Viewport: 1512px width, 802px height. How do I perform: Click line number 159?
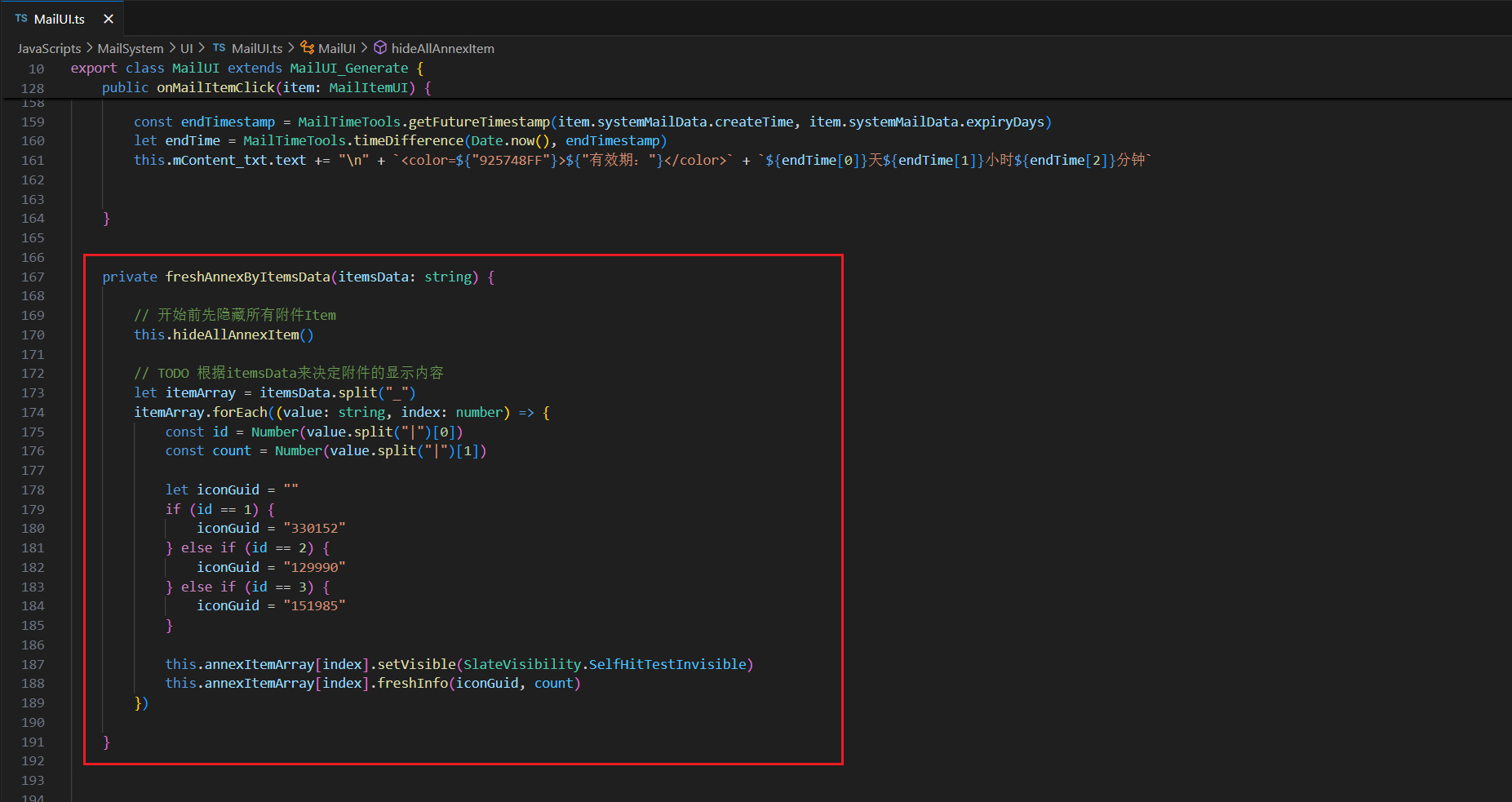pyautogui.click(x=33, y=122)
